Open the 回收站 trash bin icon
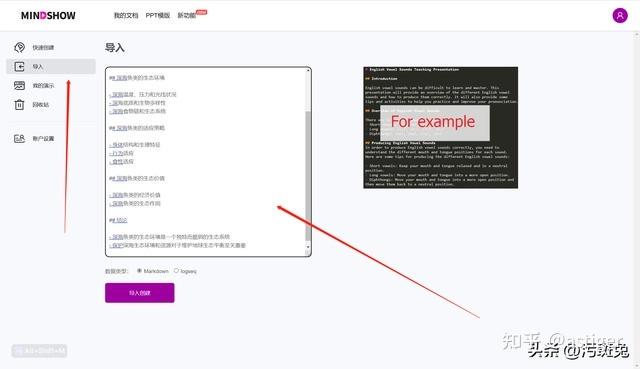Viewport: 640px width, 369px height. click(x=19, y=104)
